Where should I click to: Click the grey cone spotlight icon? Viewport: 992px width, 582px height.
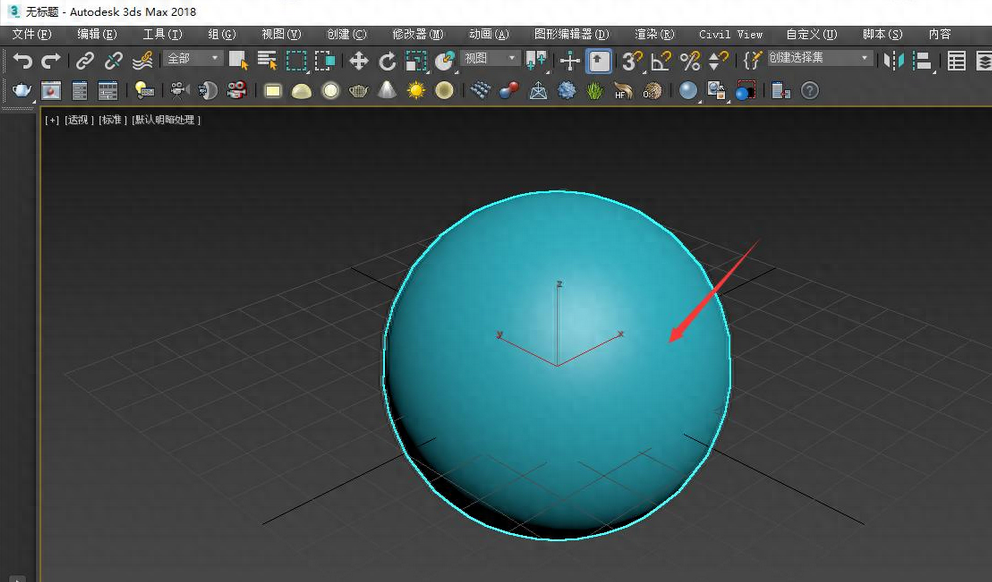[387, 90]
